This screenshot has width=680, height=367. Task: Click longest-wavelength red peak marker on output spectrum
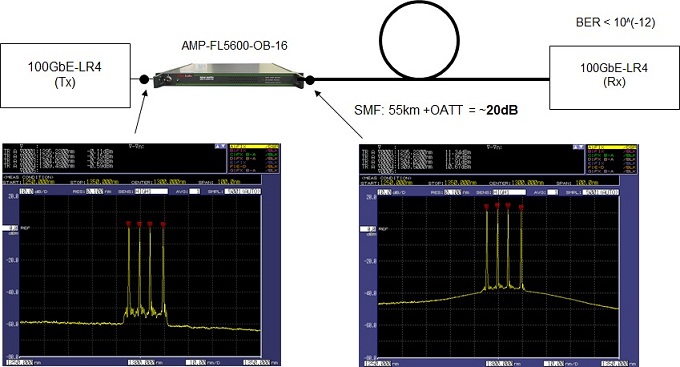point(521,208)
